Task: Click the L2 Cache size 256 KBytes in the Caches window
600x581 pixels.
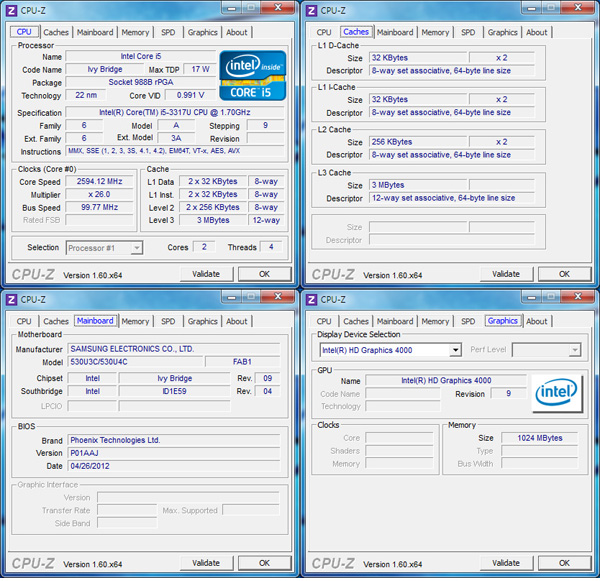Action: 418,142
